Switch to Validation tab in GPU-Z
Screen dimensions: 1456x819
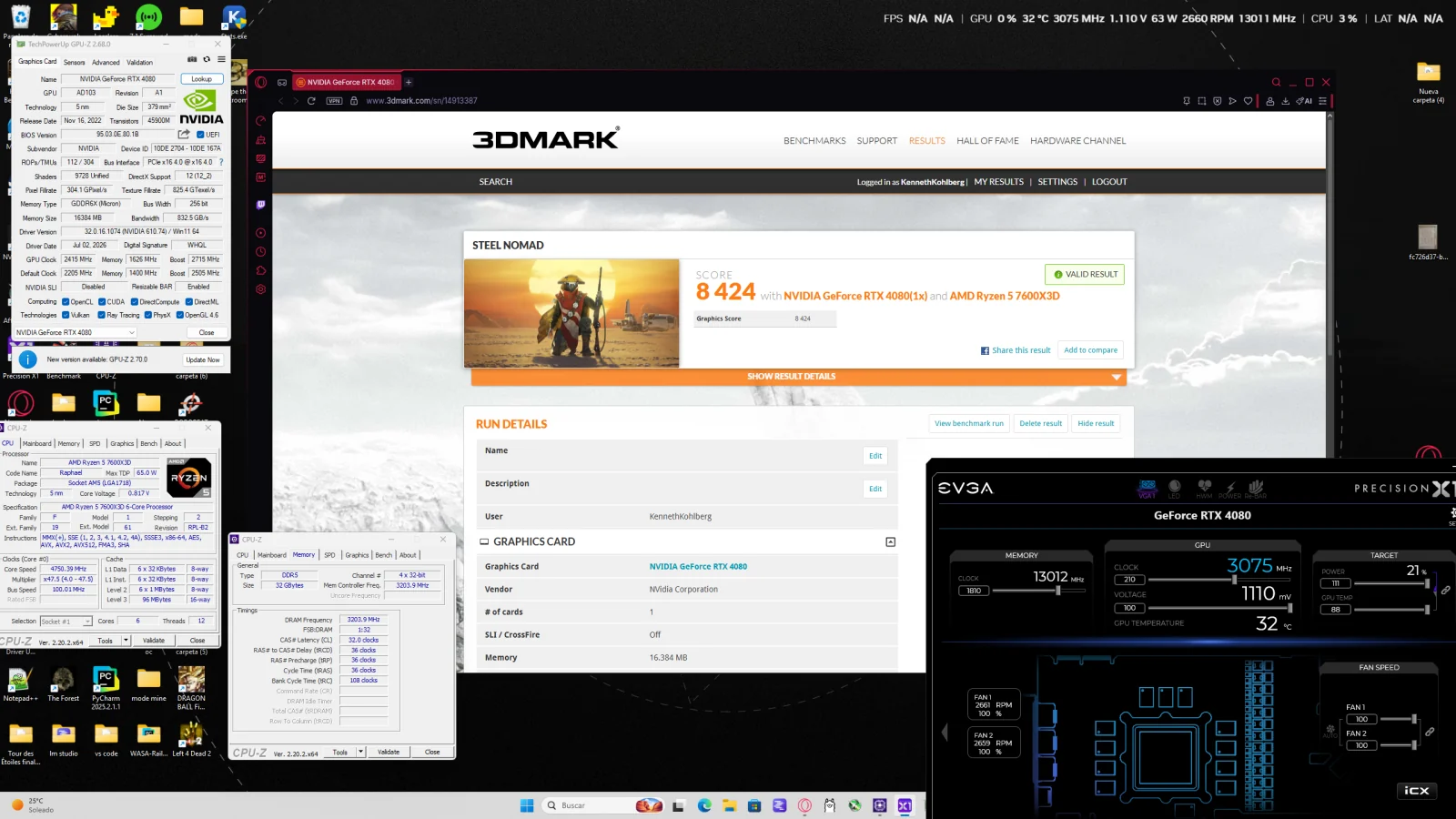click(x=139, y=63)
